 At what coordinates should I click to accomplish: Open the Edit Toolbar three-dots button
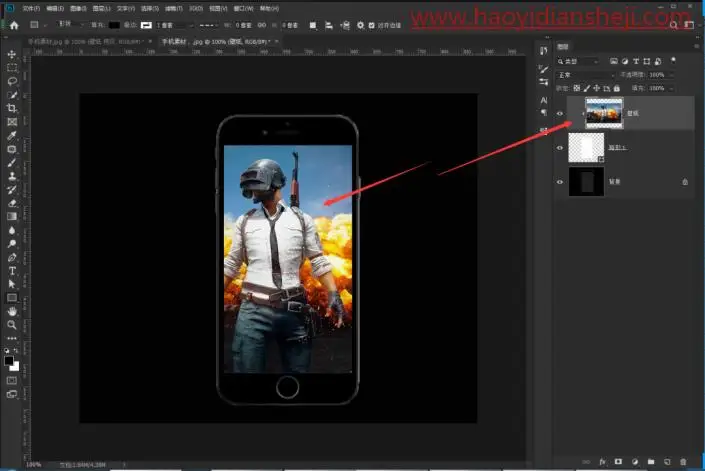pos(12,338)
